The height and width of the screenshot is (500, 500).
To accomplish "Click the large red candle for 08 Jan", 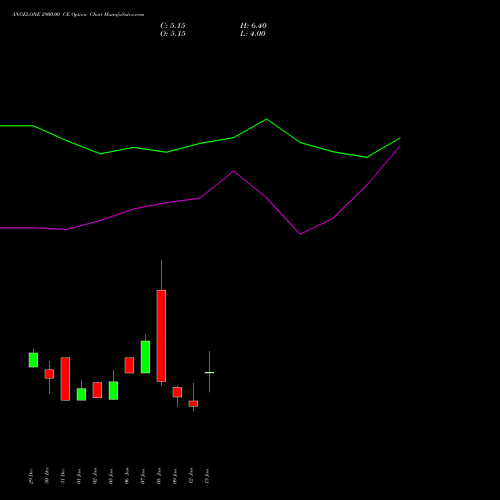I will (161, 336).
